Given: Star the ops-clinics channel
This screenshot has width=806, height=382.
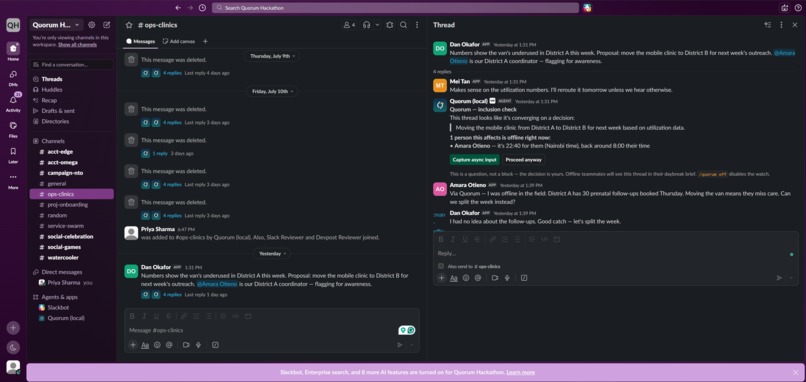Looking at the screenshot, I should [x=129, y=25].
